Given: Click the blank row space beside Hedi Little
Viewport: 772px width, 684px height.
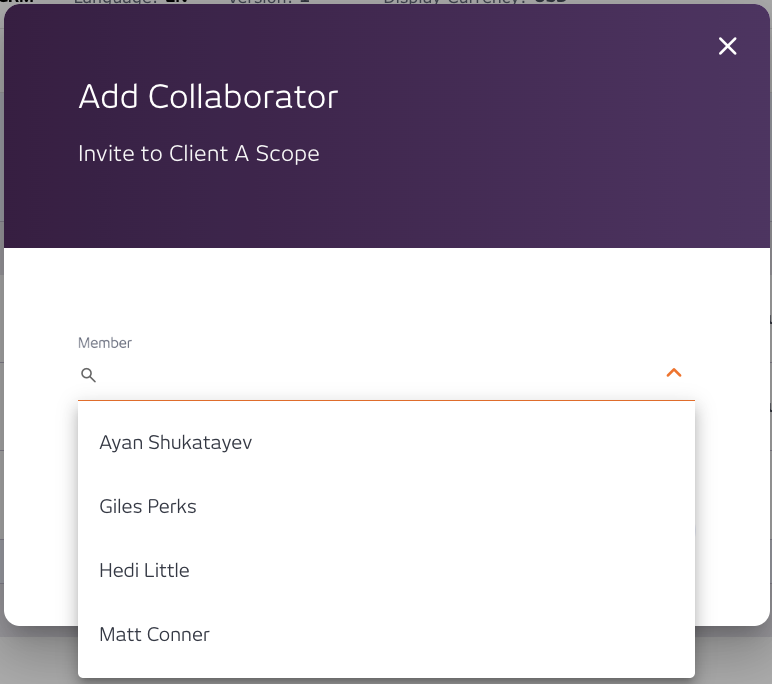Looking at the screenshot, I should (450, 570).
